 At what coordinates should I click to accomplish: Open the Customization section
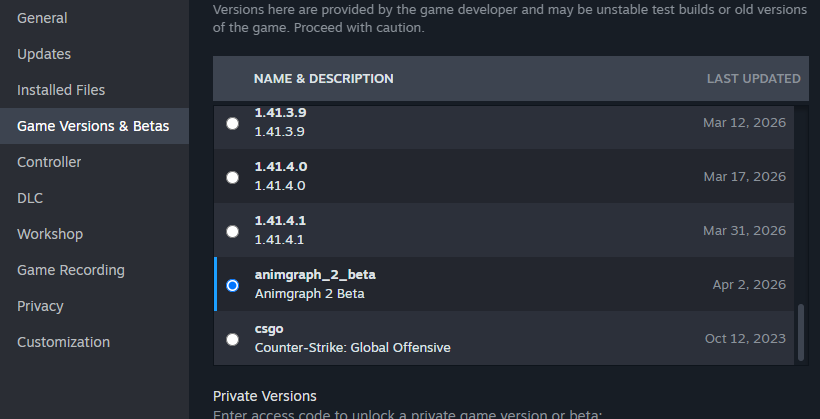(63, 342)
